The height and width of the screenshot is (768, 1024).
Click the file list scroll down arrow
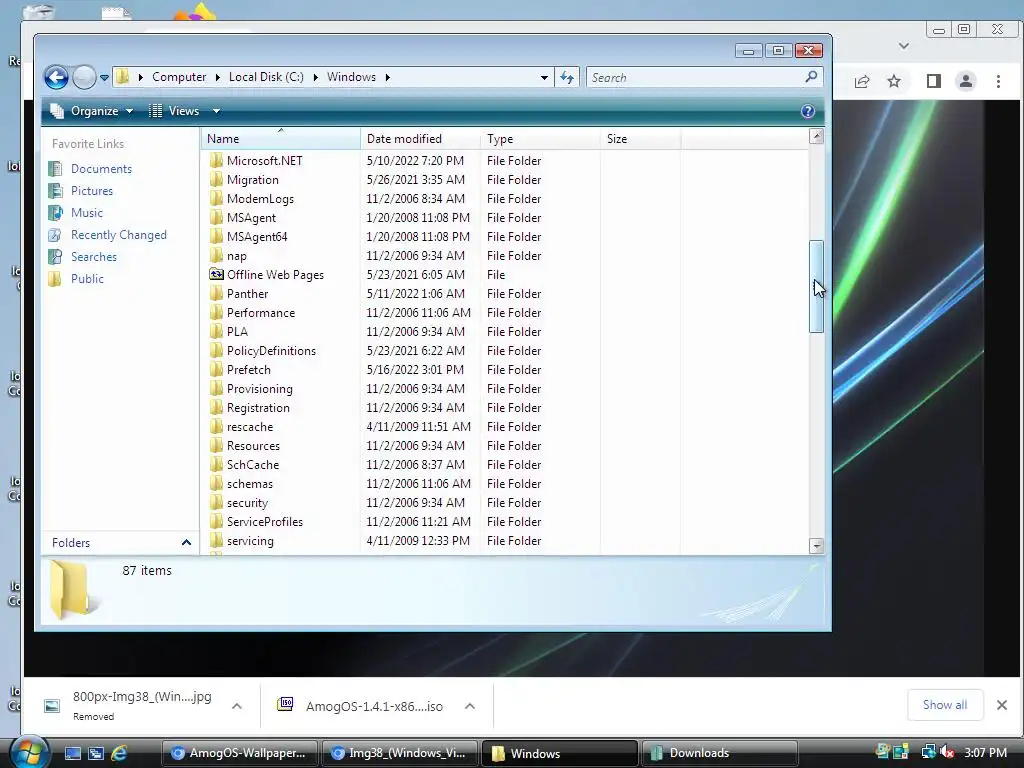(x=816, y=545)
